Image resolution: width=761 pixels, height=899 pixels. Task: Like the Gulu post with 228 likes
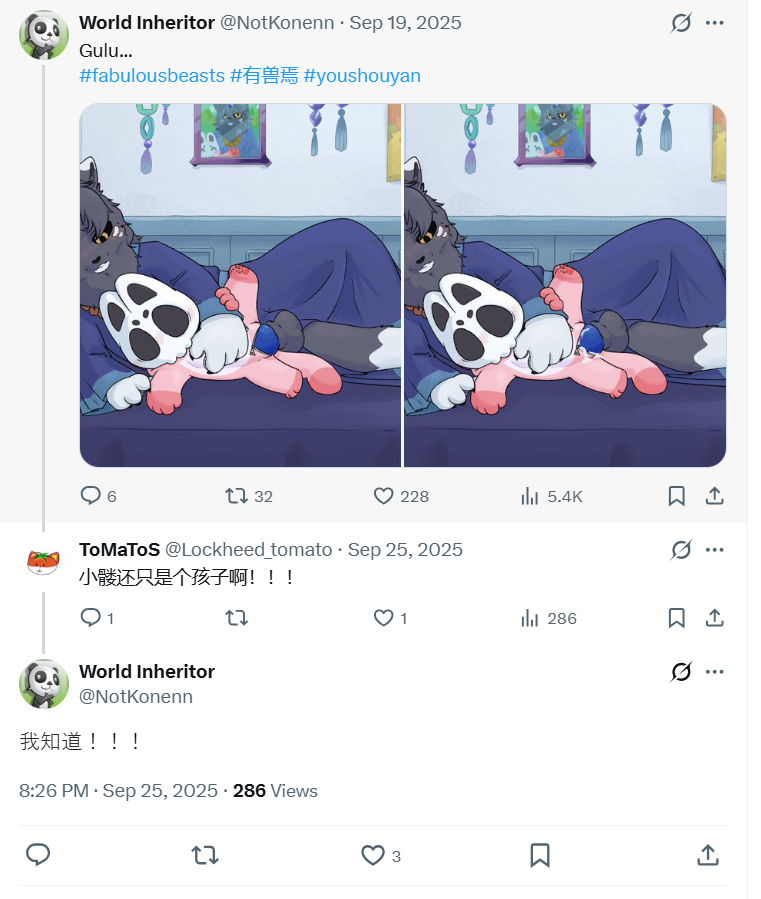[383, 496]
